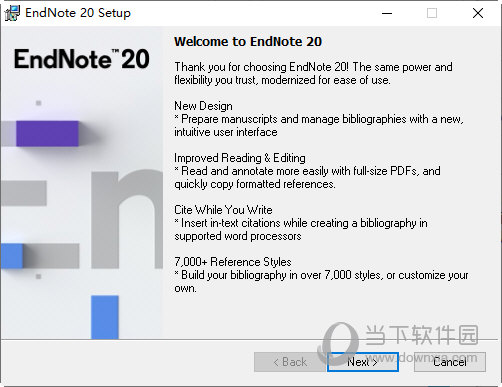Click the 'New Design' section title
502x387 pixels.
point(203,106)
